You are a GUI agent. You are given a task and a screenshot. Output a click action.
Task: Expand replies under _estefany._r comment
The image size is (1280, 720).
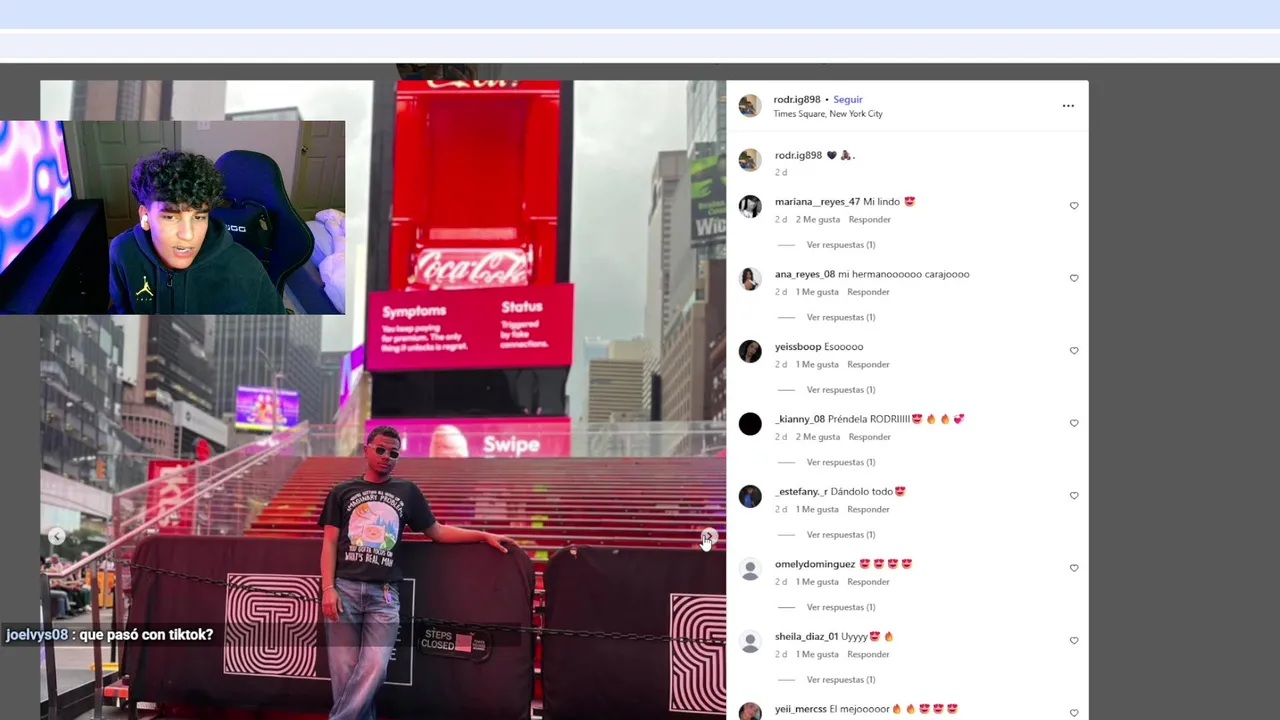[x=841, y=535]
